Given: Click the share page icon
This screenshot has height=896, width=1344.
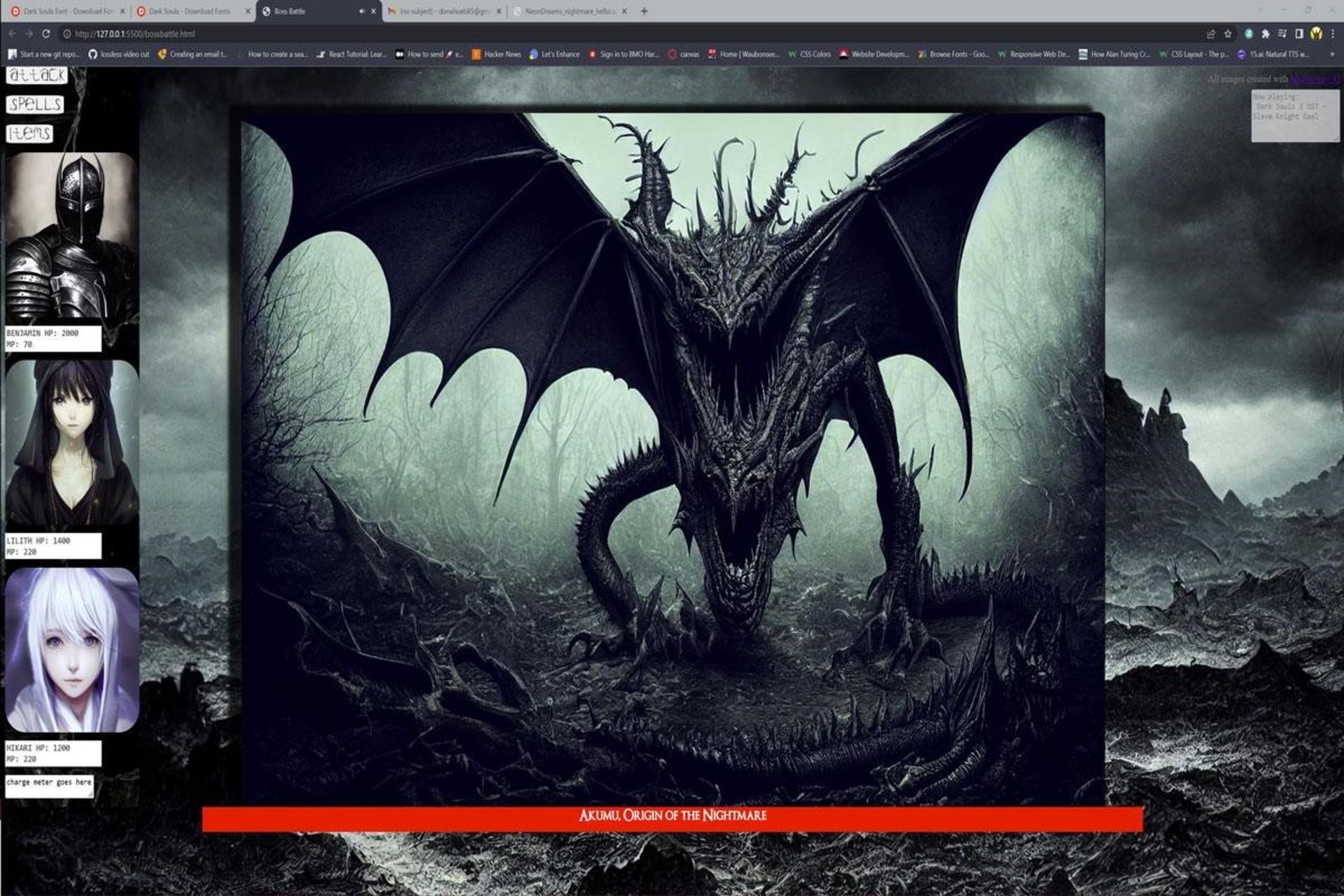Looking at the screenshot, I should point(1211,34).
